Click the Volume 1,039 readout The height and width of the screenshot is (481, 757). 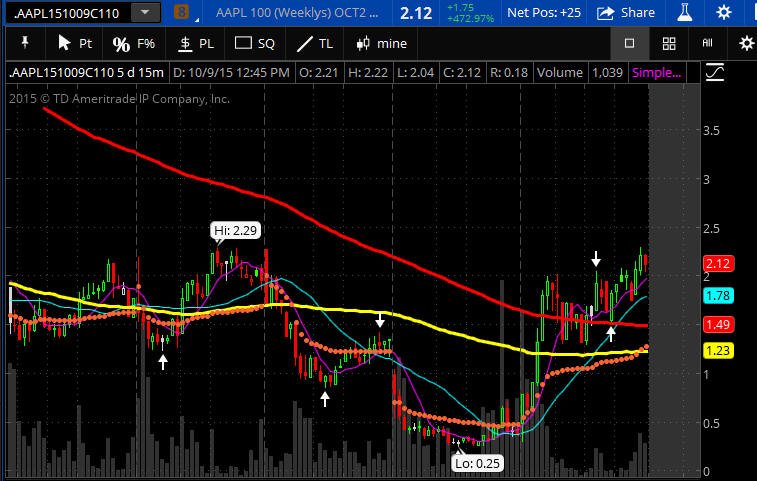pyautogui.click(x=579, y=73)
